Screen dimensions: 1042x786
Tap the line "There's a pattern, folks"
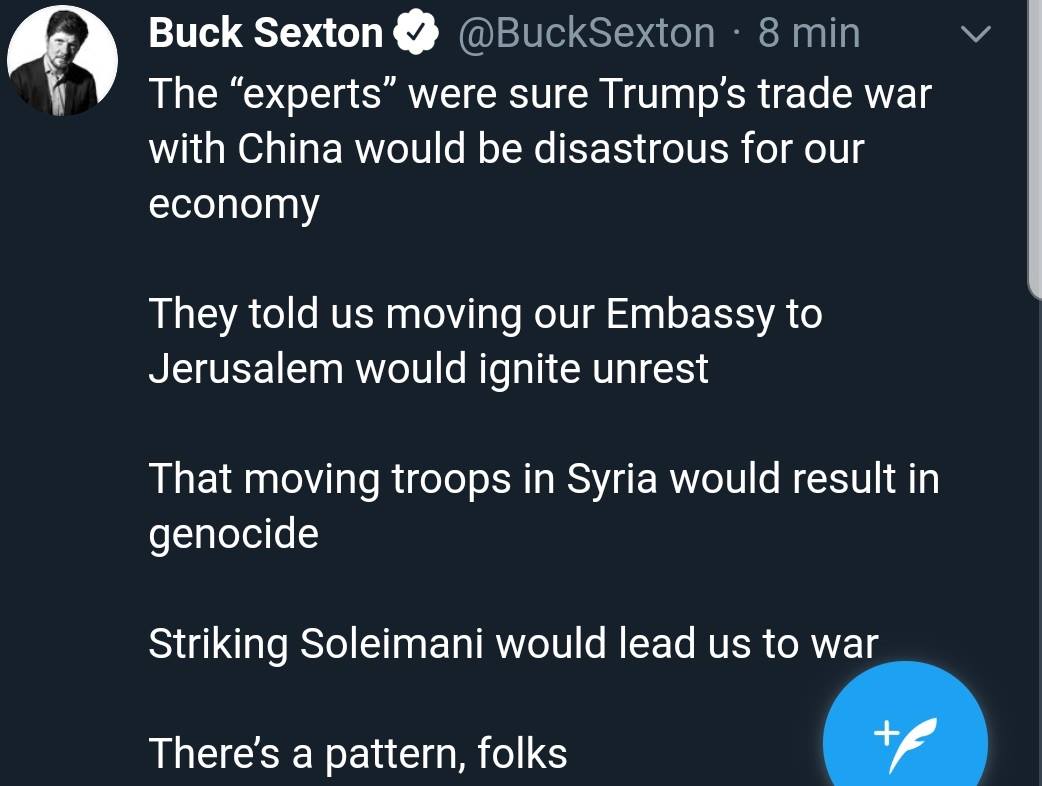click(x=358, y=753)
